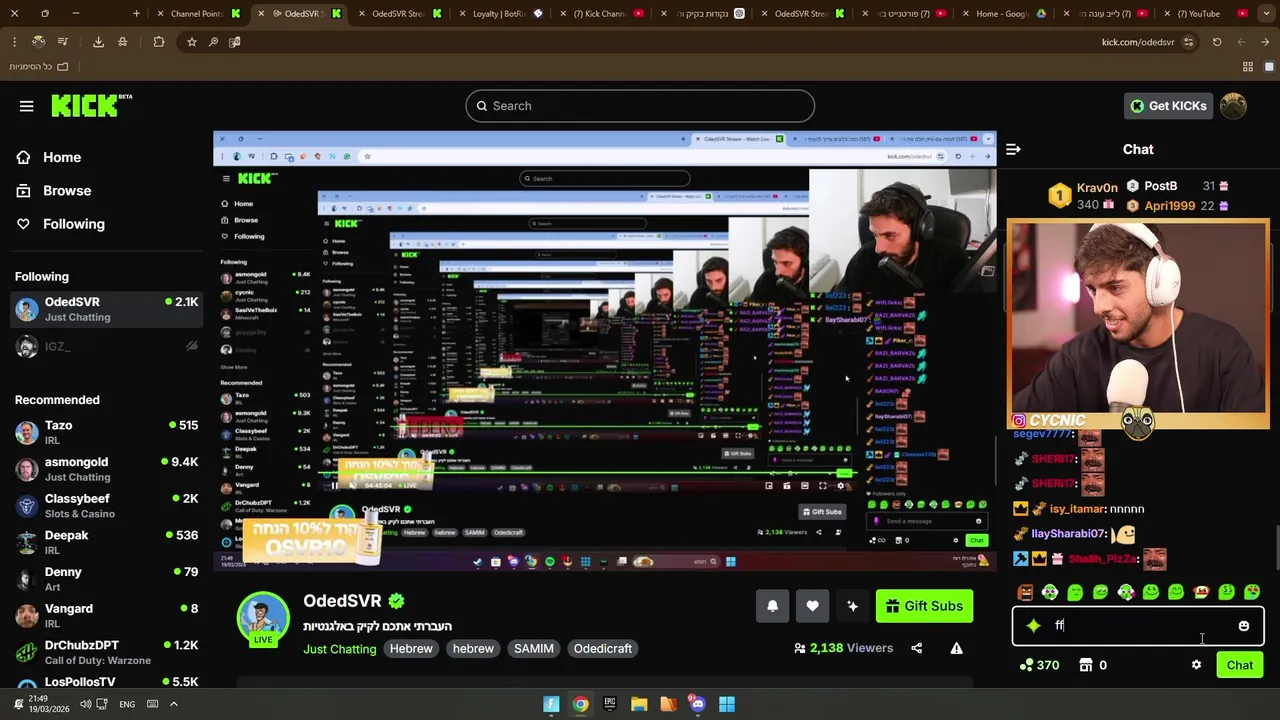Open Classybeef recommended channel
The width and height of the screenshot is (1280, 720).
107,506
